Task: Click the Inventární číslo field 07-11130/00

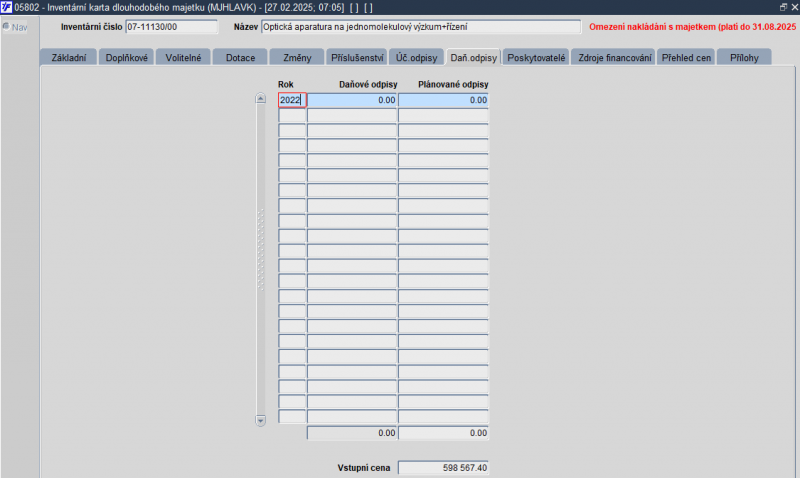Action: click(x=171, y=27)
